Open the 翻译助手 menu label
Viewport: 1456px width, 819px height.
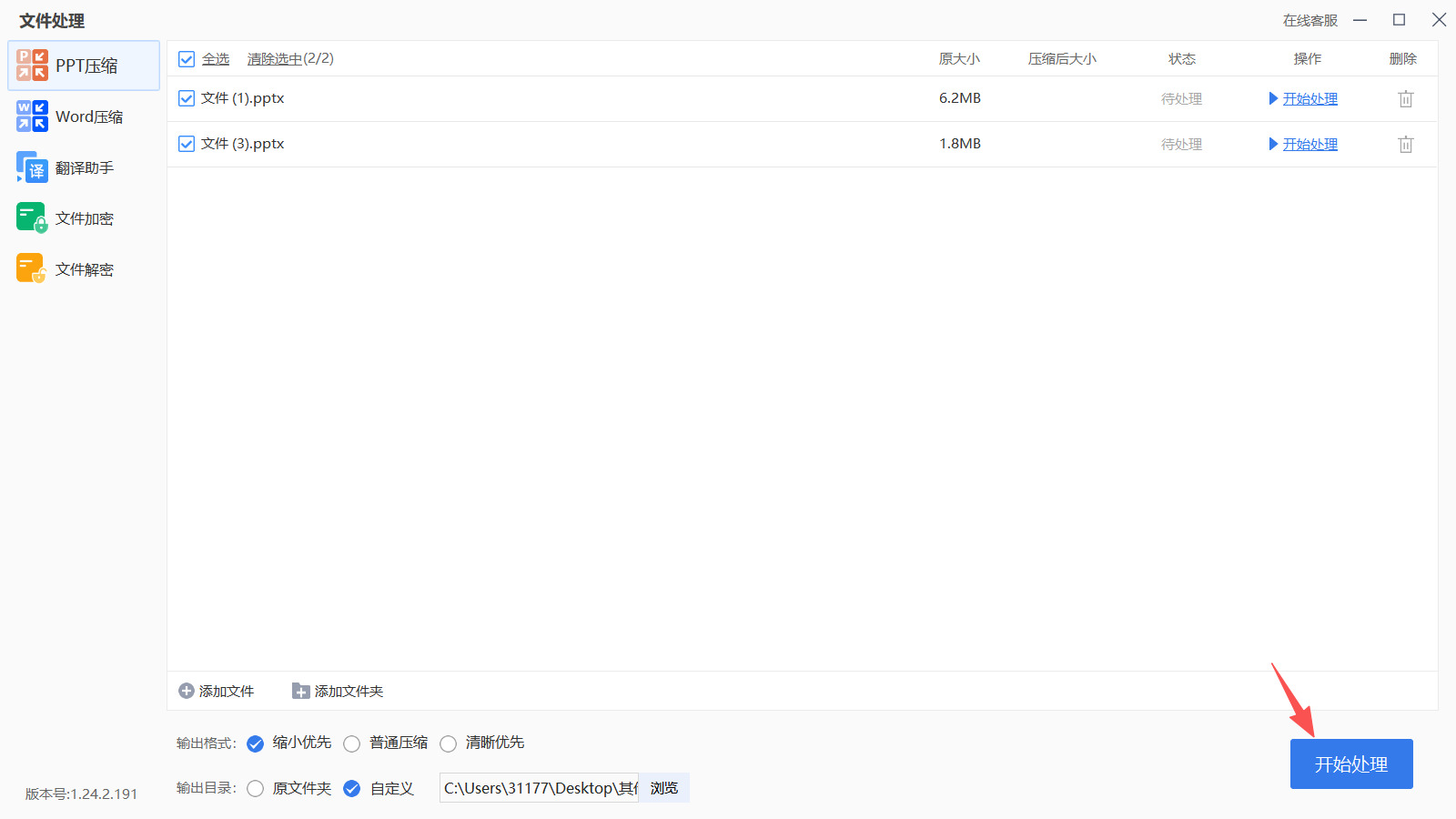(x=85, y=167)
